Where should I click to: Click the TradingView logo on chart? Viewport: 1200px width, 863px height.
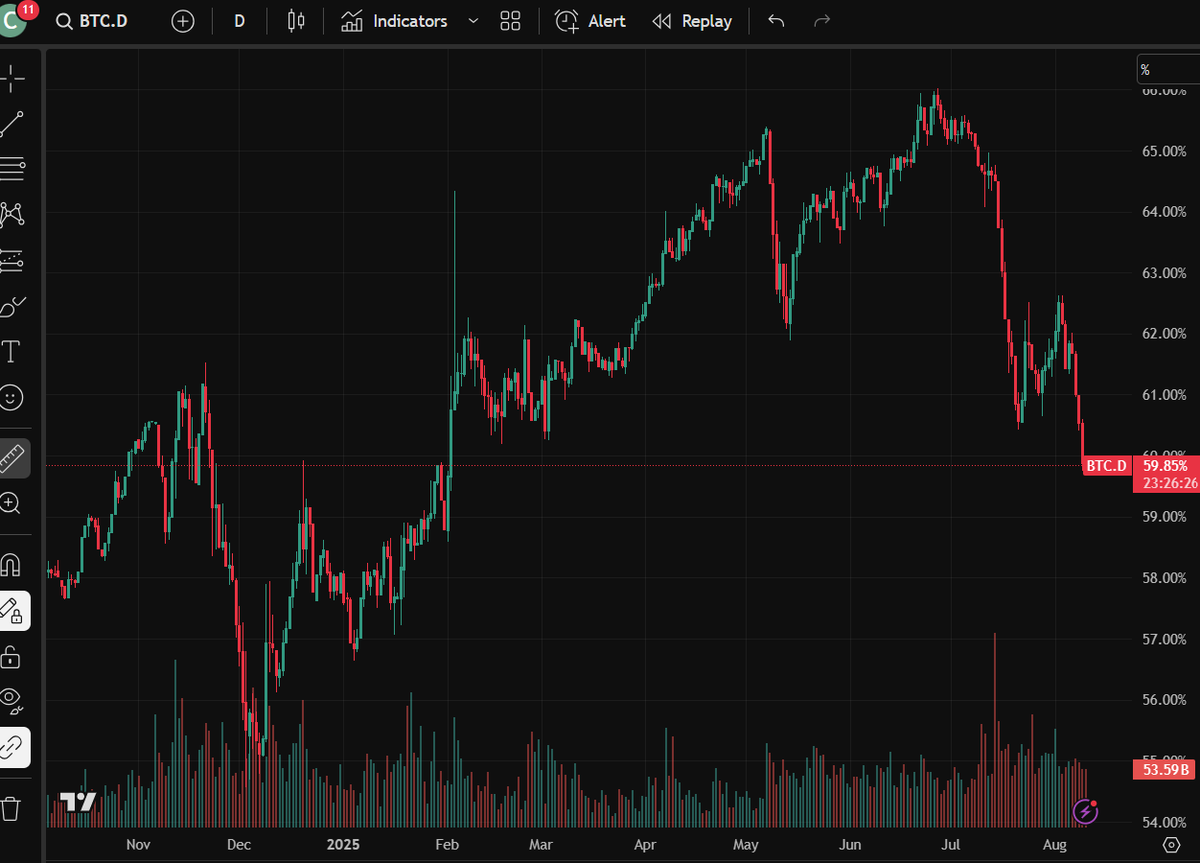77,802
